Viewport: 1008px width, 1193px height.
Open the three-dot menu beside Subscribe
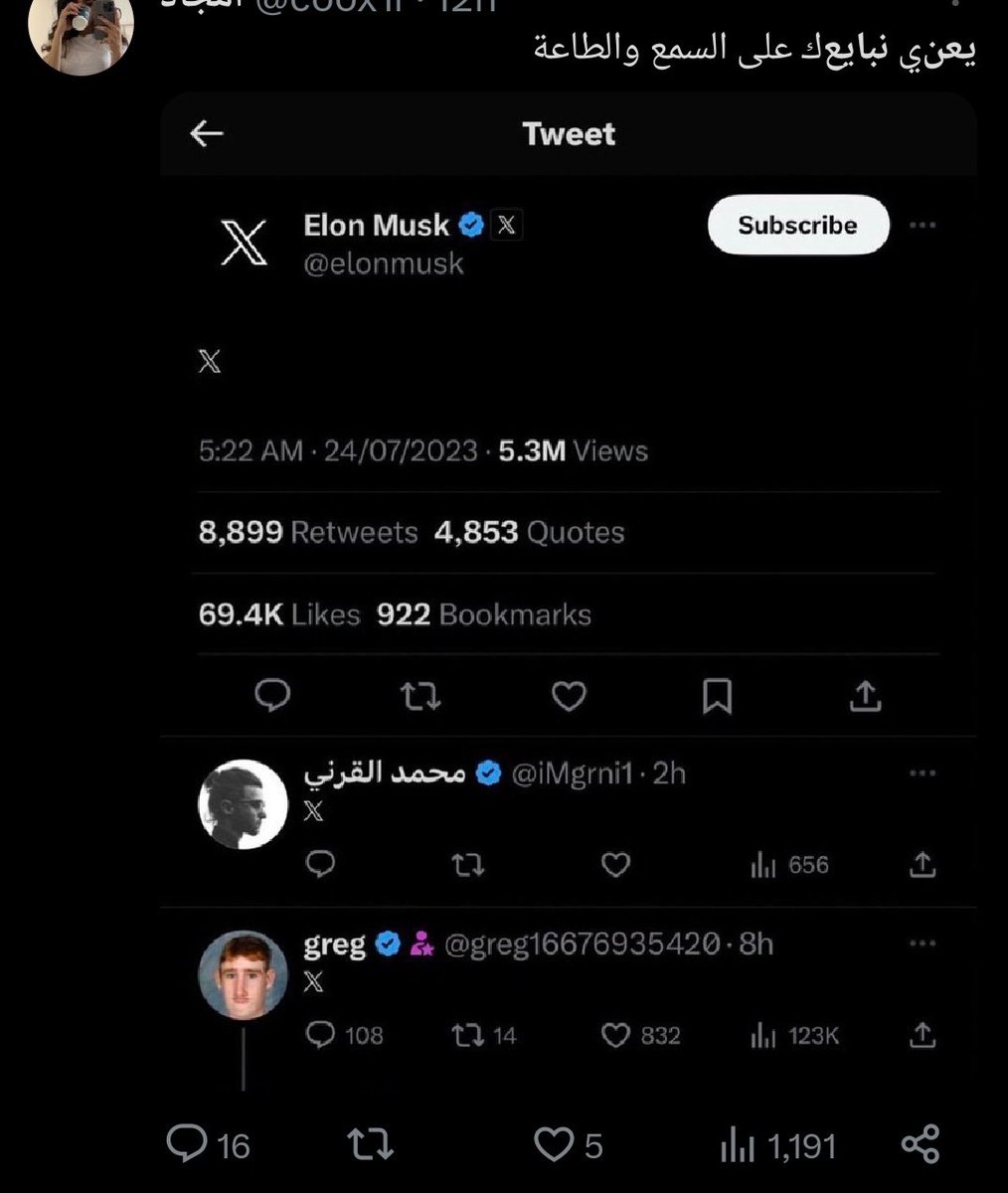923,226
